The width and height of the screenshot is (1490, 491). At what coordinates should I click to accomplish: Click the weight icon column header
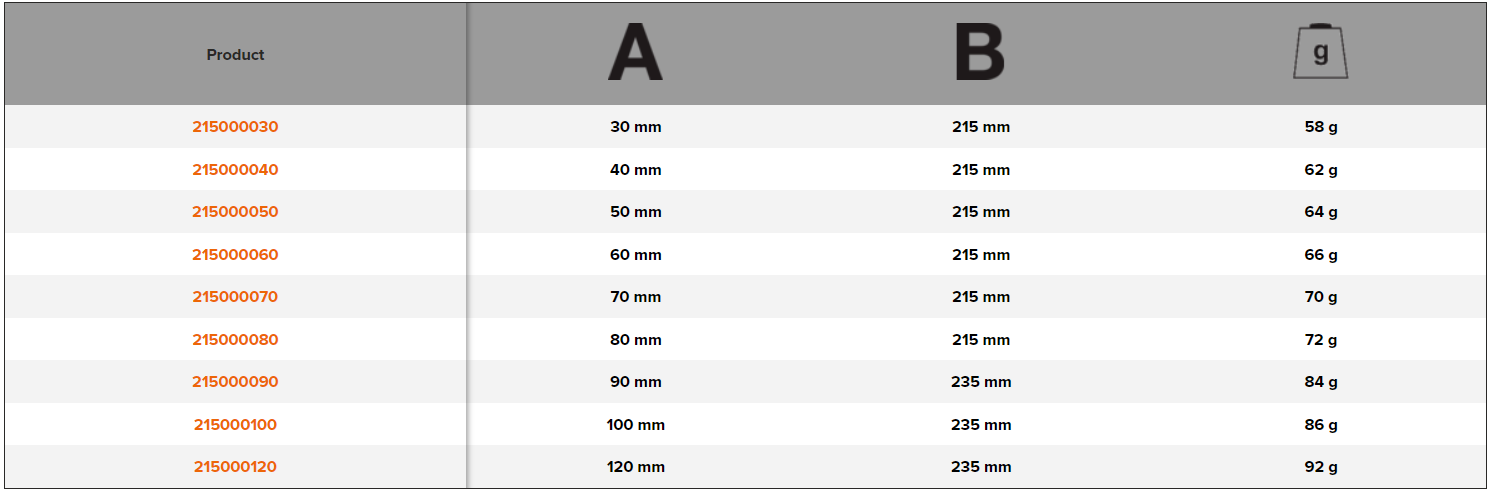[1320, 52]
